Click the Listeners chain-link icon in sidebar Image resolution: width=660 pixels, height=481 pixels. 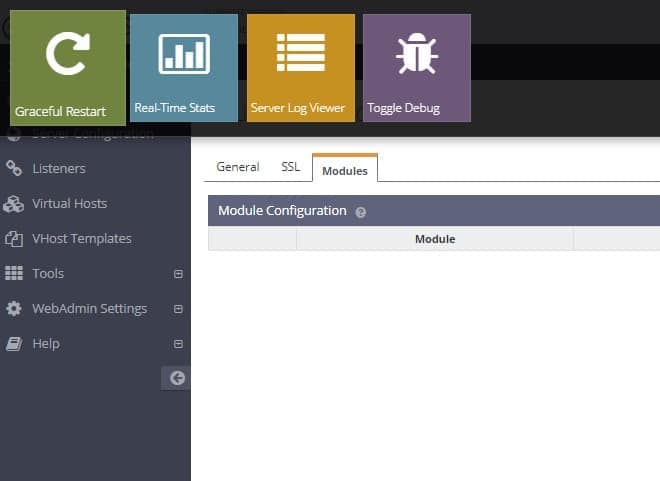click(14, 168)
